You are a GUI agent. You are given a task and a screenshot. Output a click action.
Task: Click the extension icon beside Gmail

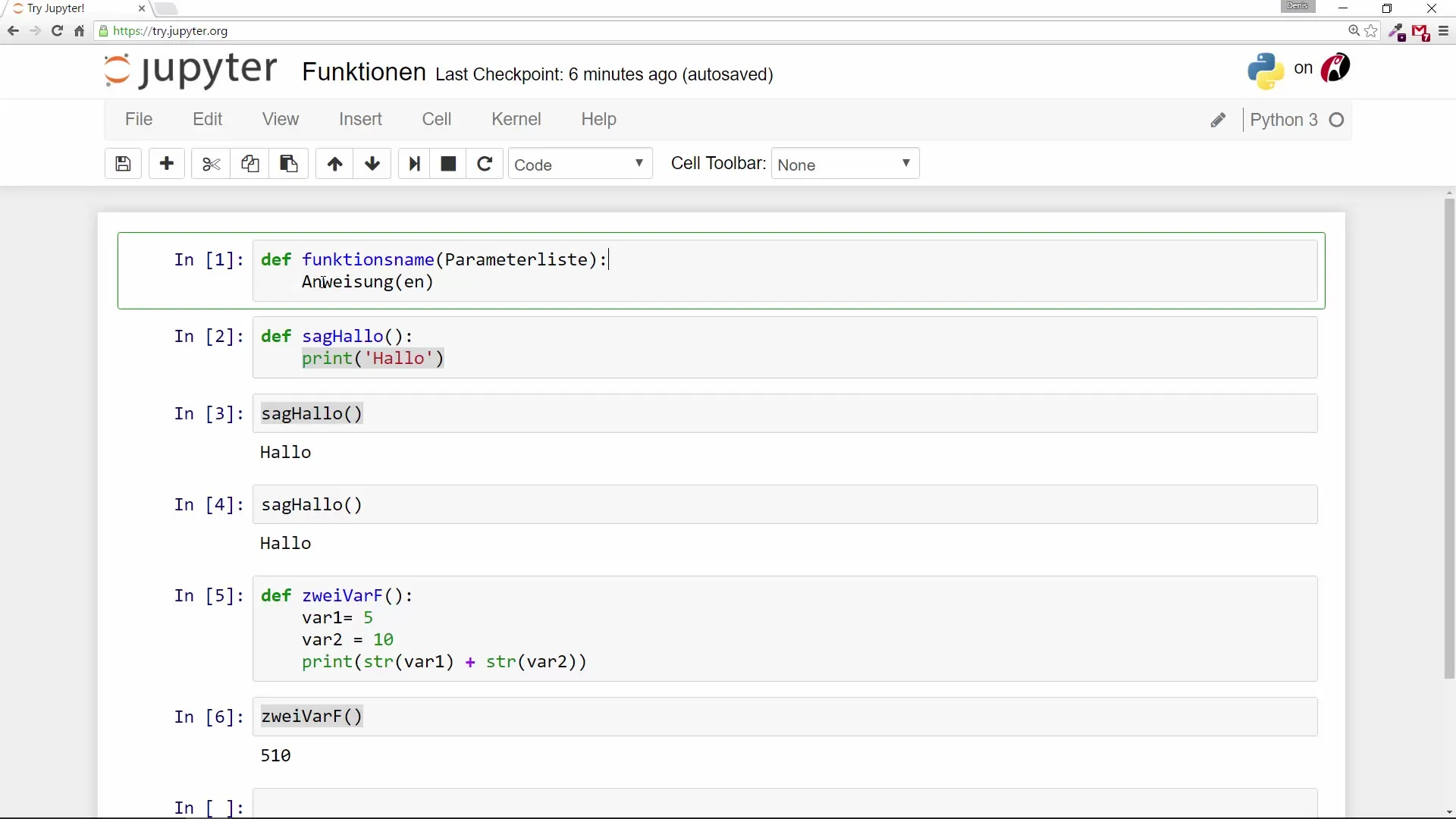(1396, 32)
